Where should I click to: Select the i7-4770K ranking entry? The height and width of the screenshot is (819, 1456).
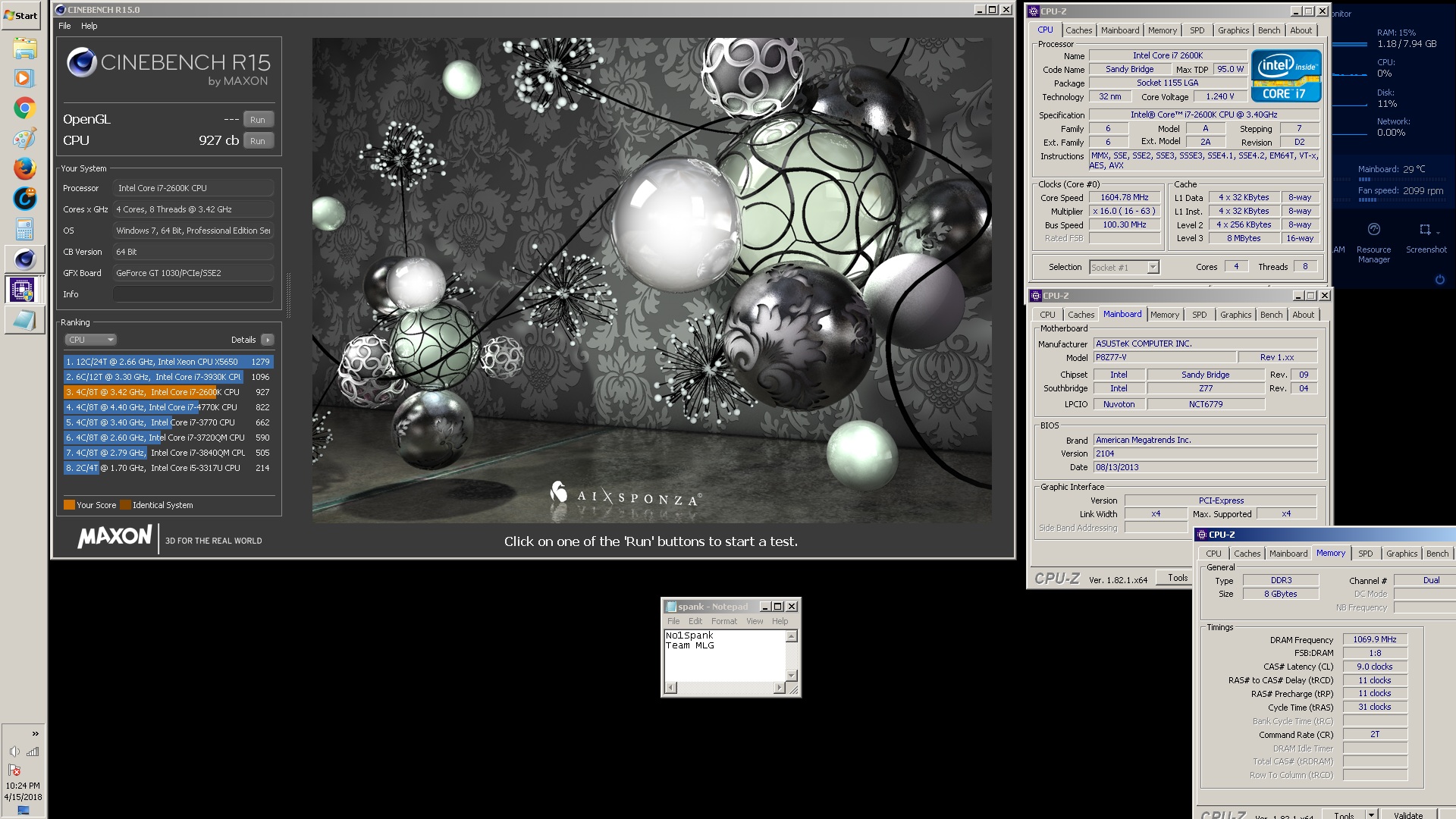click(168, 407)
